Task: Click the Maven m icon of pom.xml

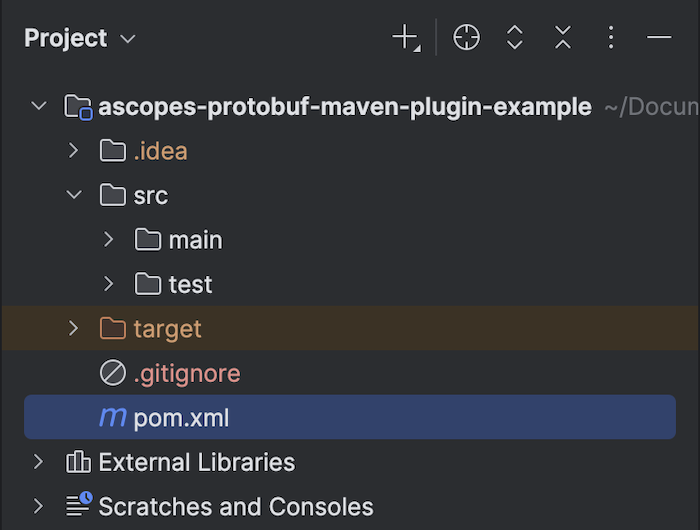Action: pyautogui.click(x=112, y=417)
